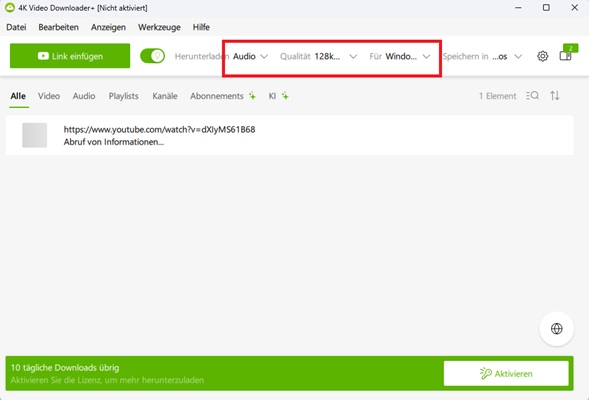Click the sort order arrows icon

(555, 96)
